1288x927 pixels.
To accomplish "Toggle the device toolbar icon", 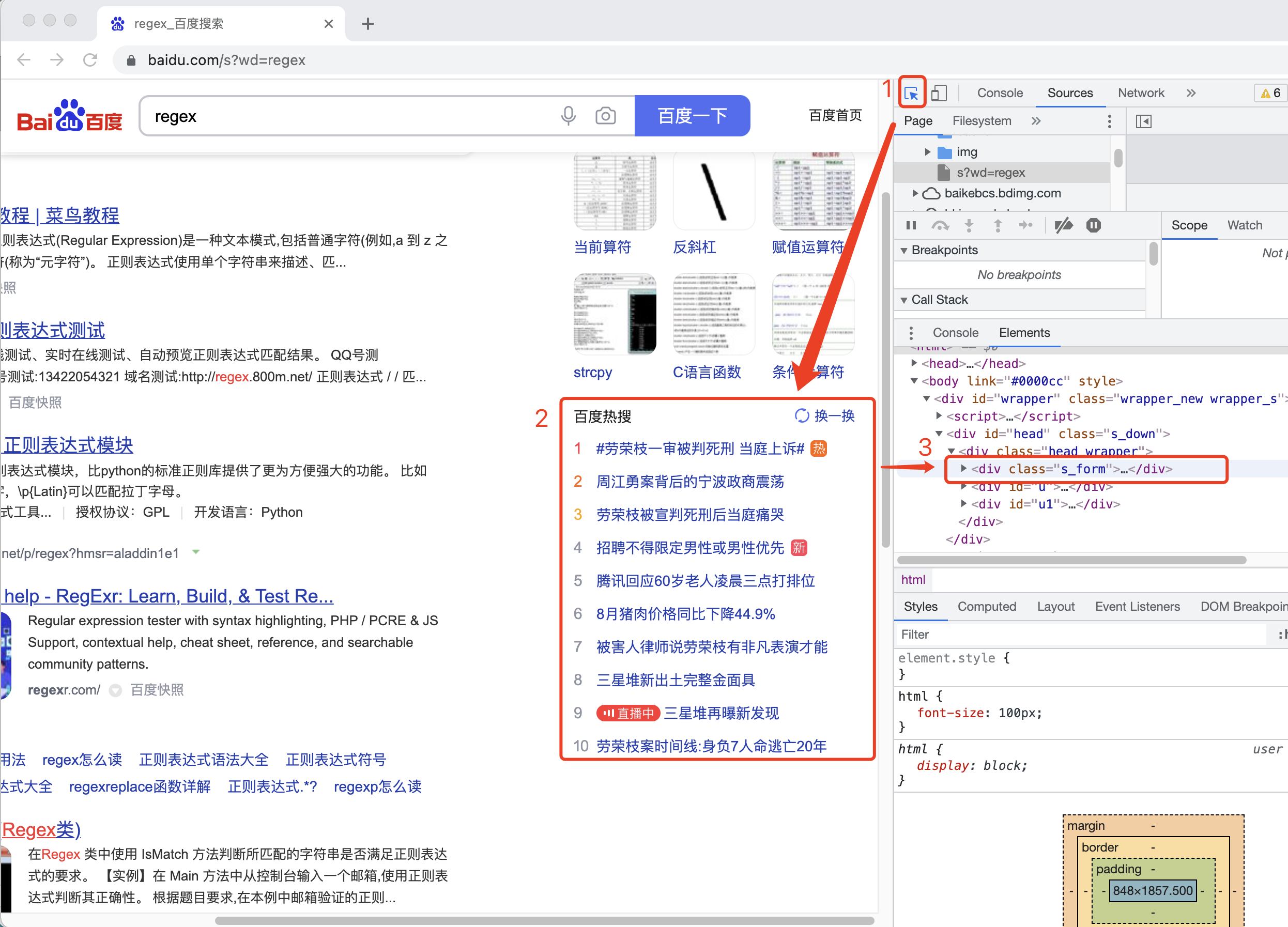I will [x=939, y=93].
